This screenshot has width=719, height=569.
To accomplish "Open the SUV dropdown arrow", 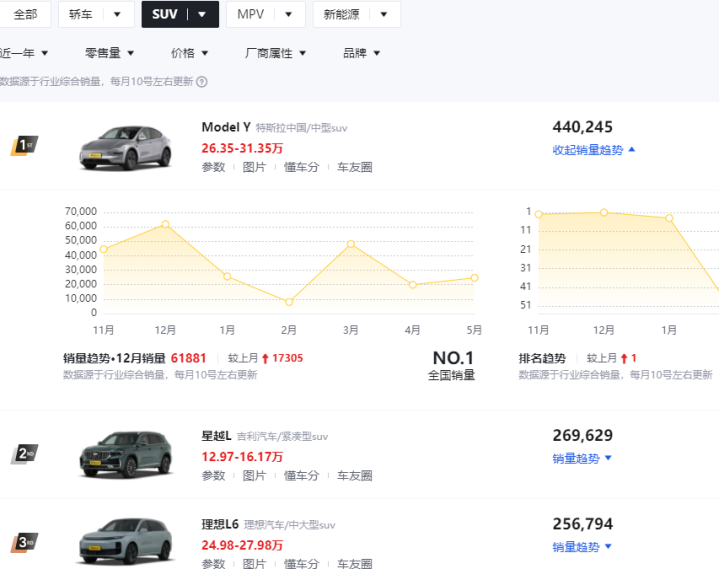I will point(202,15).
